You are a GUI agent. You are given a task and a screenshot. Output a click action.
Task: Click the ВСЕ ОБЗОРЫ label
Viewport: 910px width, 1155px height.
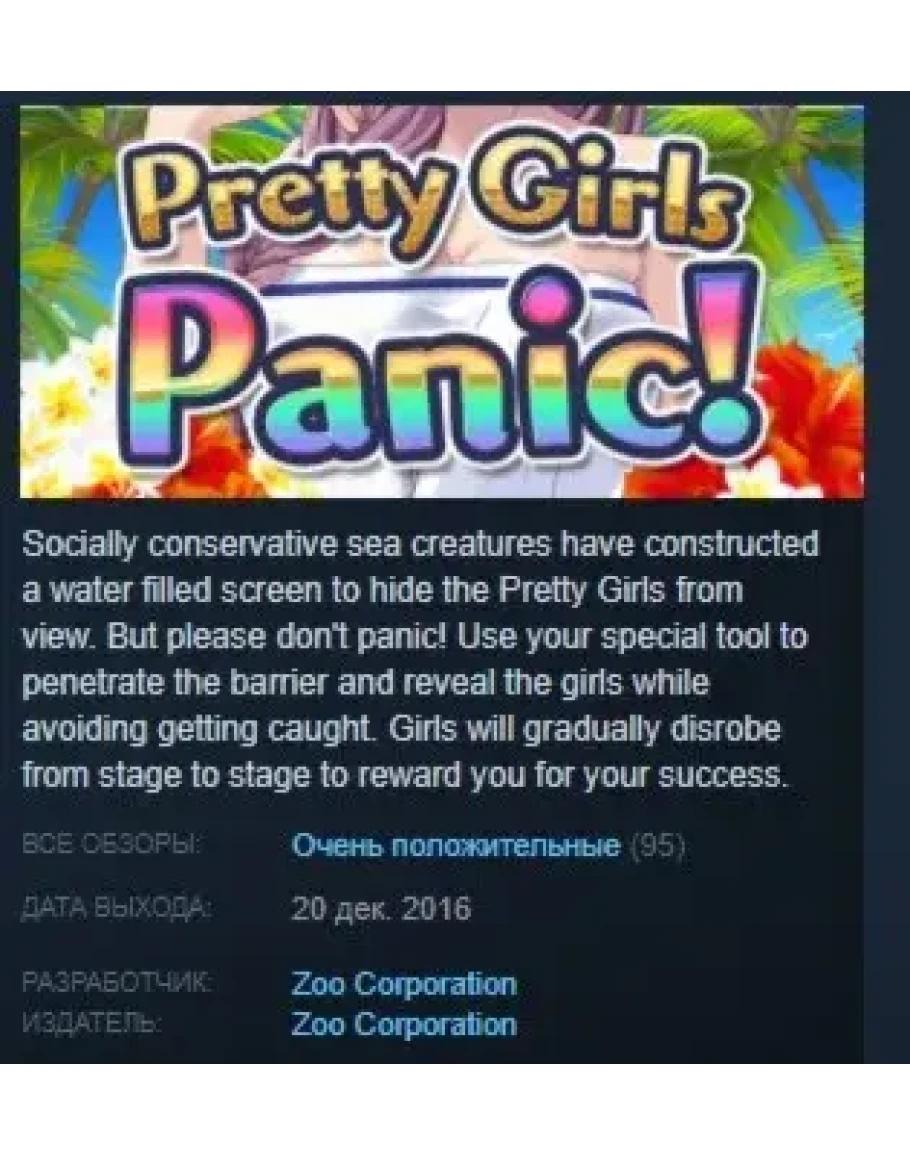pos(110,844)
